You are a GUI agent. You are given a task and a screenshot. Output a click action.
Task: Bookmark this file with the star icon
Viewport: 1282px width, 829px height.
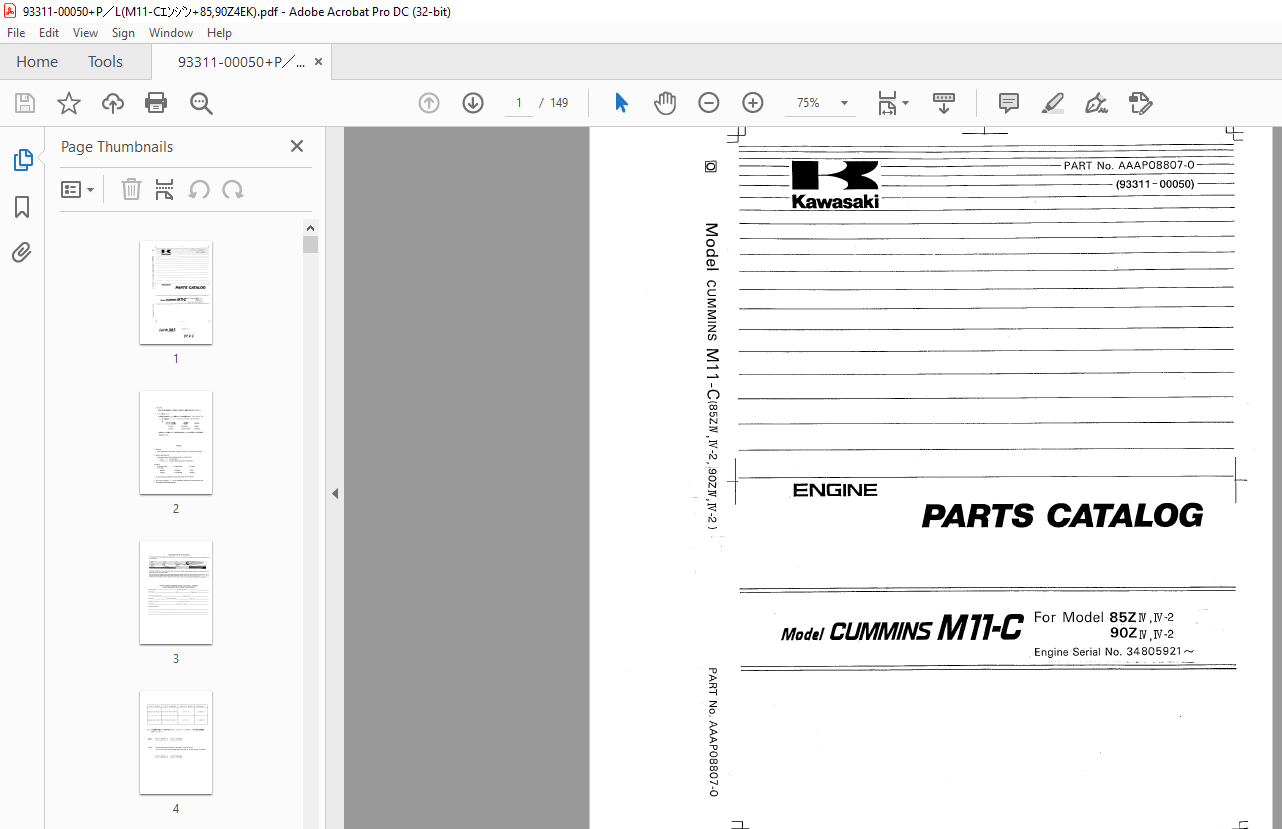pos(68,103)
